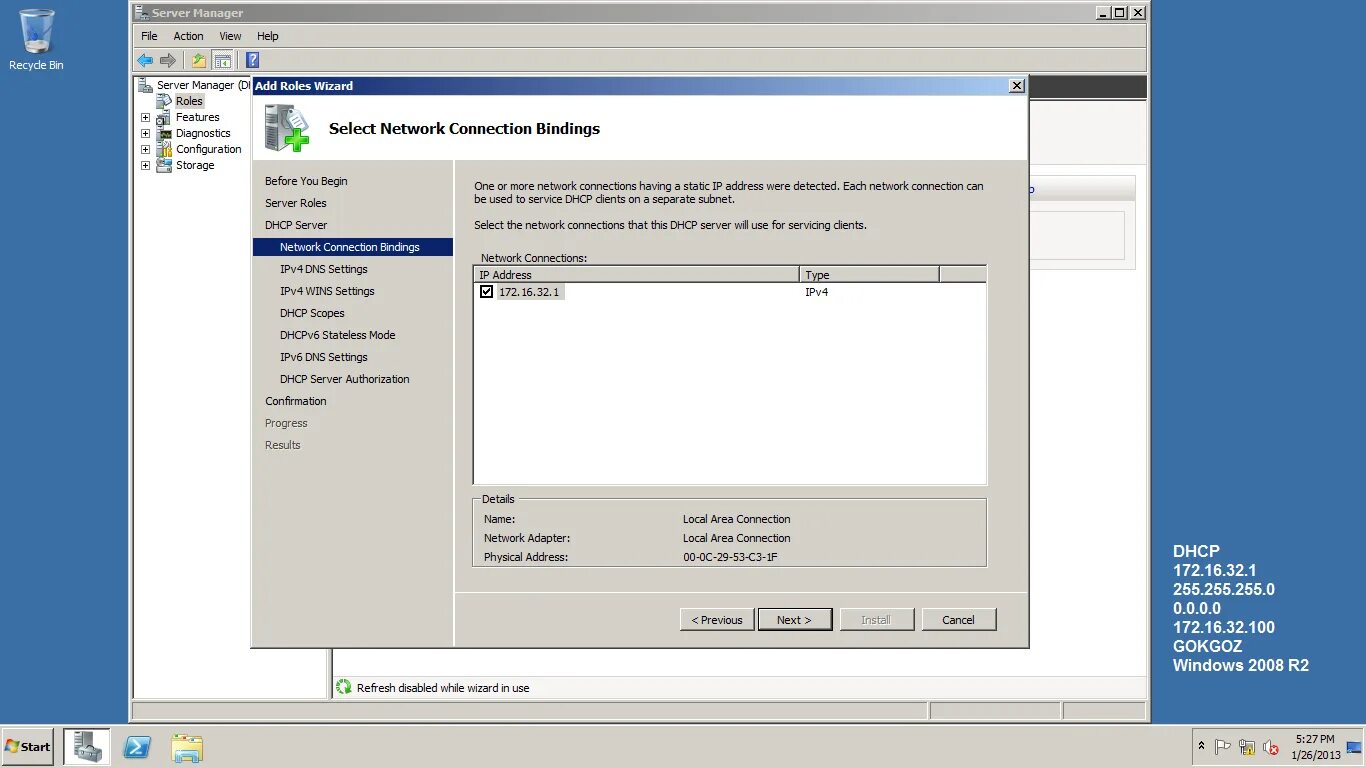1366x768 pixels.
Task: Click the Next > button
Action: tap(794, 620)
